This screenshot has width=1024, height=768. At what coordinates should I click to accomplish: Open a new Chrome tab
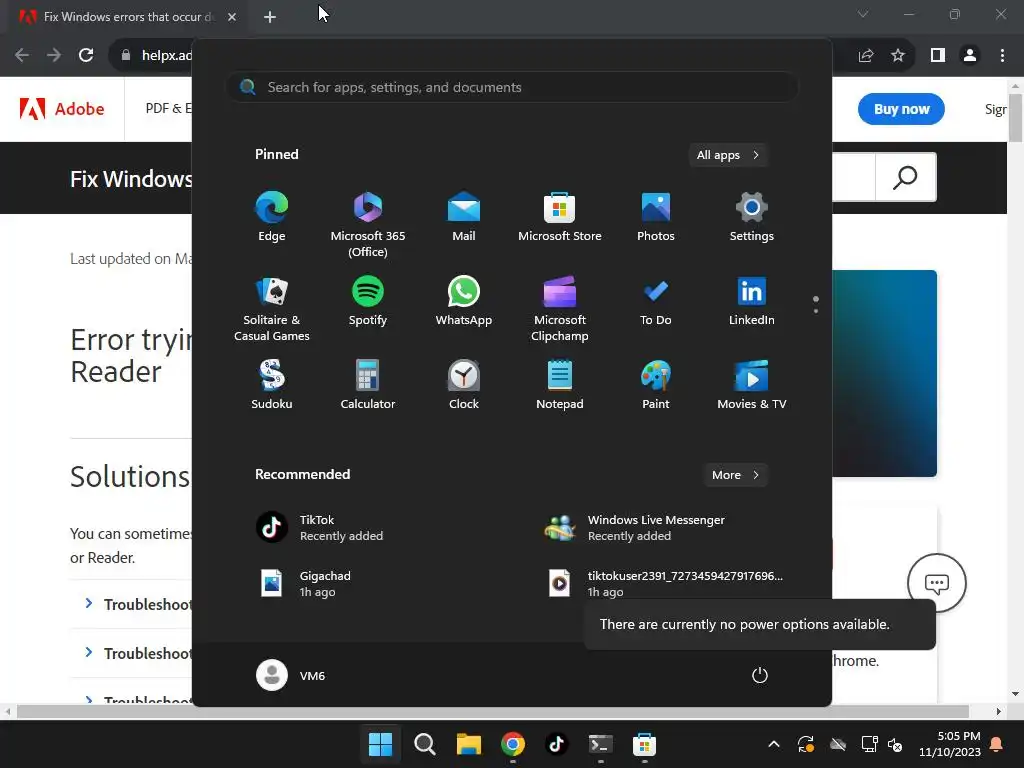pyautogui.click(x=270, y=17)
